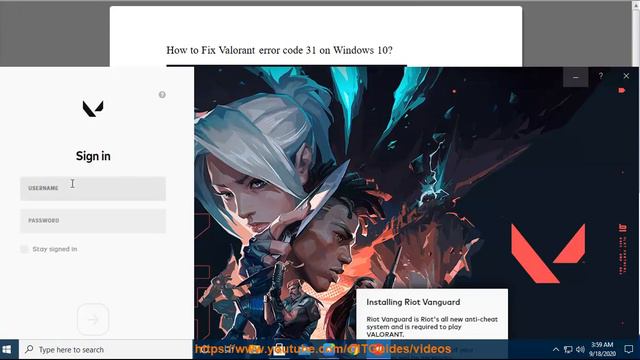Open the taskbar clock and date
Screen dimensions: 640x360
(x=602, y=349)
